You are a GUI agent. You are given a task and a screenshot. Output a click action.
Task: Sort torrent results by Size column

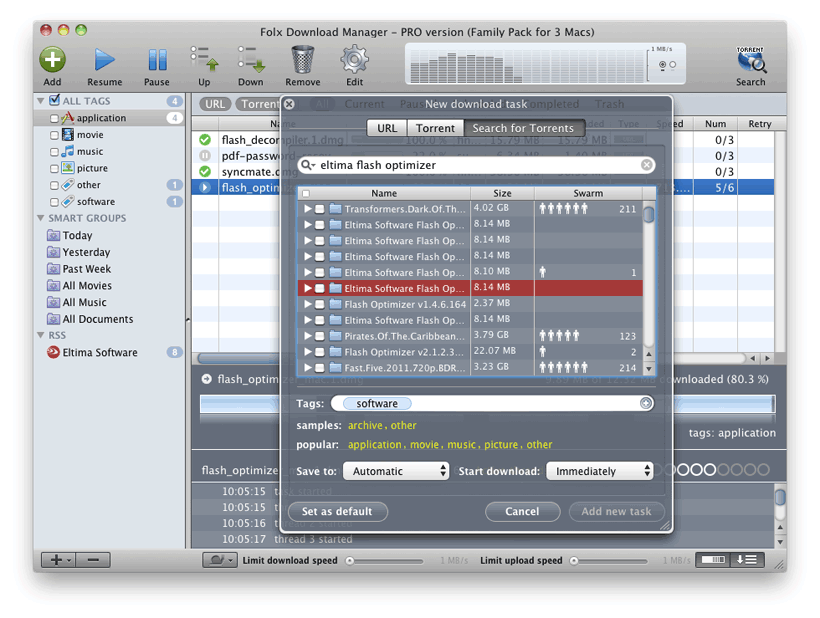coord(502,193)
